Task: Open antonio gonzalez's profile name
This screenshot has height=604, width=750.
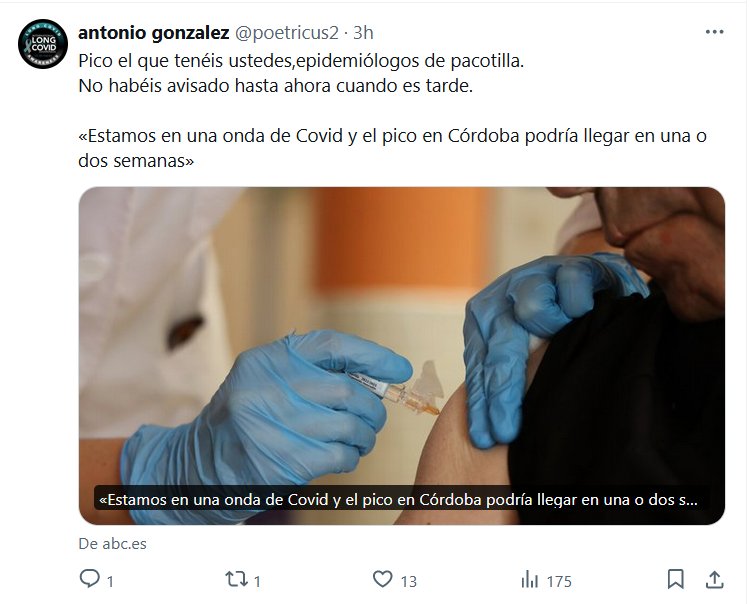Action: 154,33
